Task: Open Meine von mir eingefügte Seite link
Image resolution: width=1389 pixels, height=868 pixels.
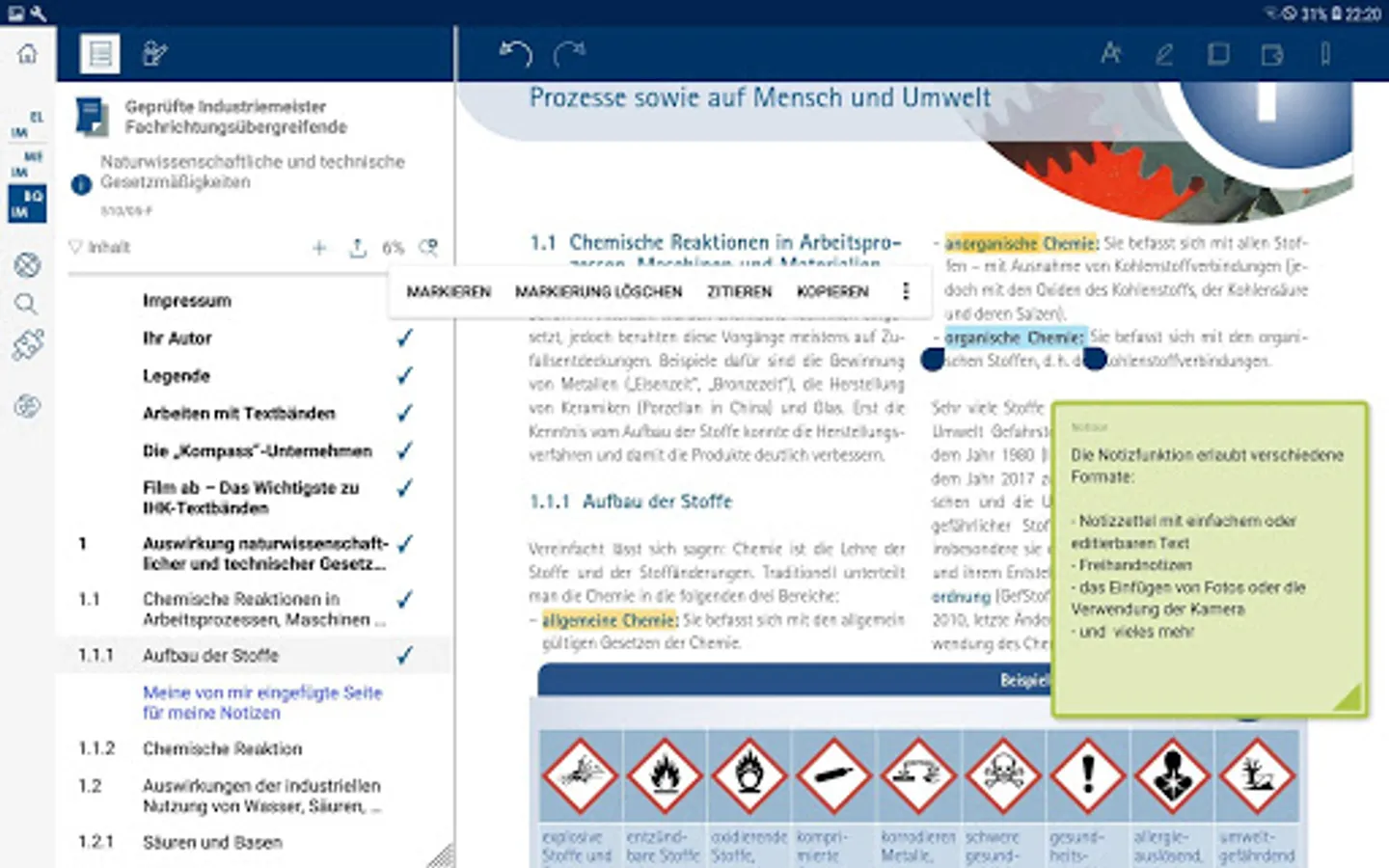Action: point(262,703)
